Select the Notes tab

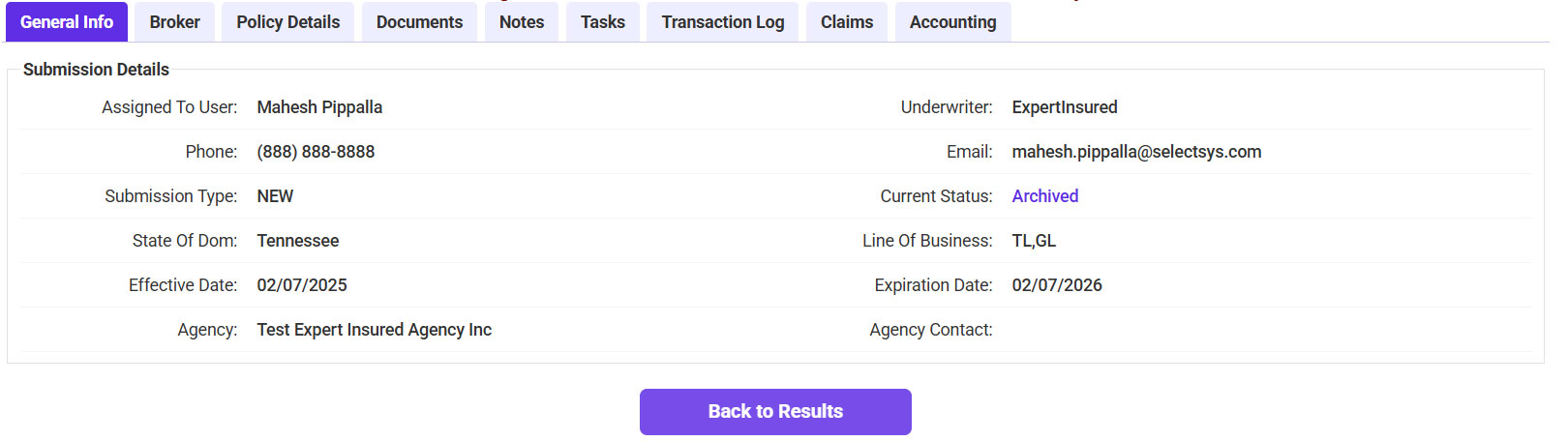(x=522, y=22)
